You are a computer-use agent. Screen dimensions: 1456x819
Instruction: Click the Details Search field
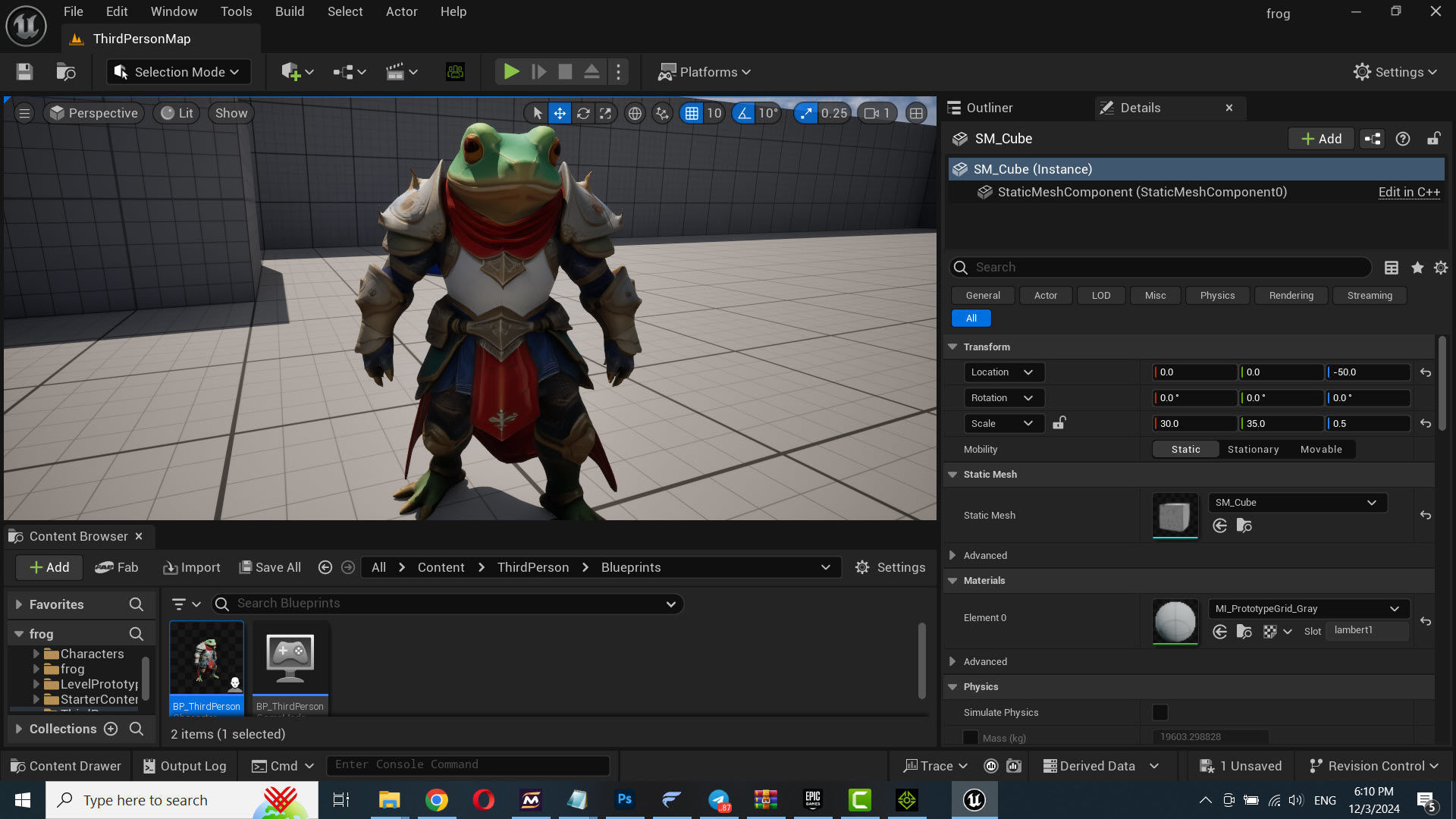[x=1160, y=268]
